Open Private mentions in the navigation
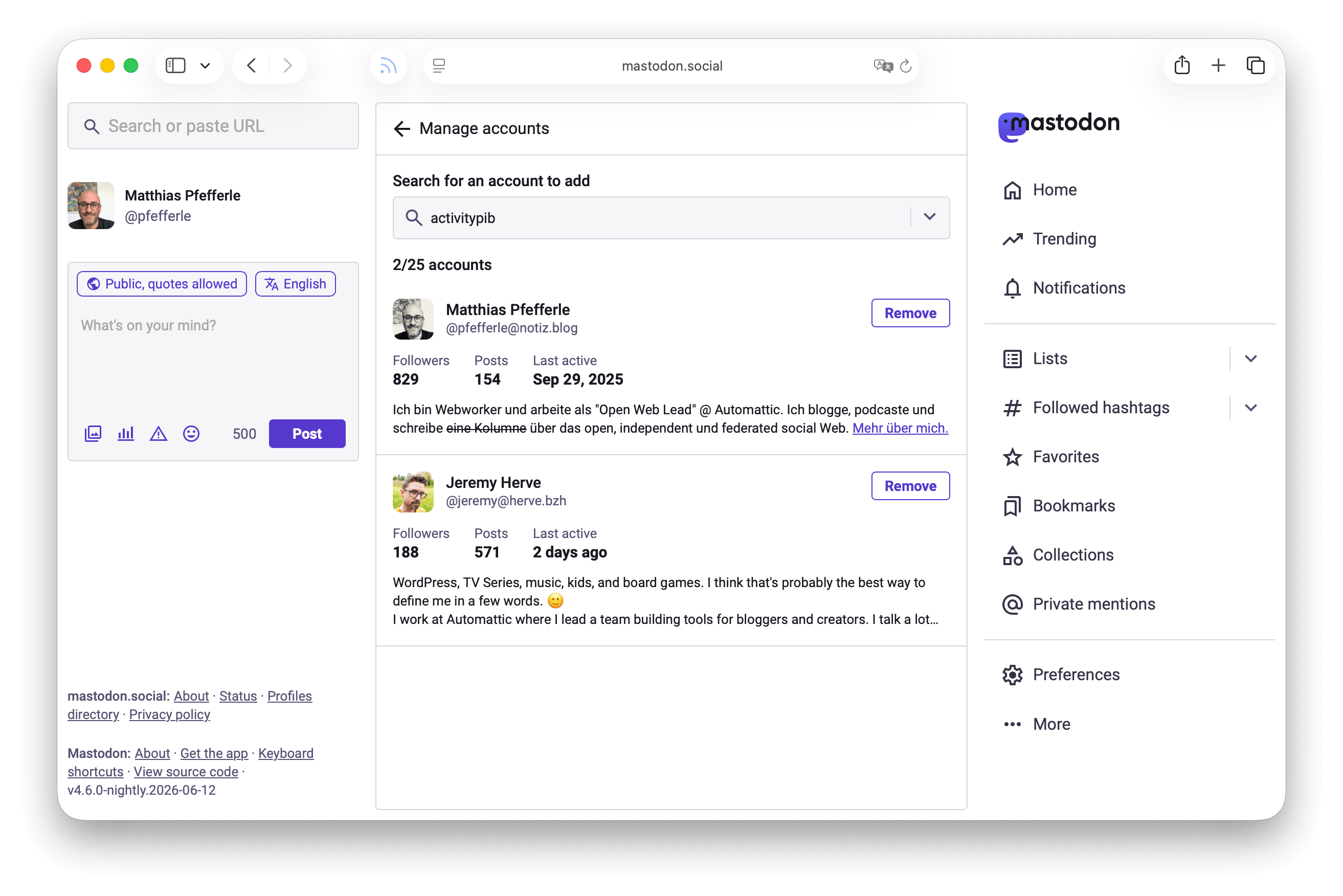The width and height of the screenshot is (1343, 896). coord(1079,604)
